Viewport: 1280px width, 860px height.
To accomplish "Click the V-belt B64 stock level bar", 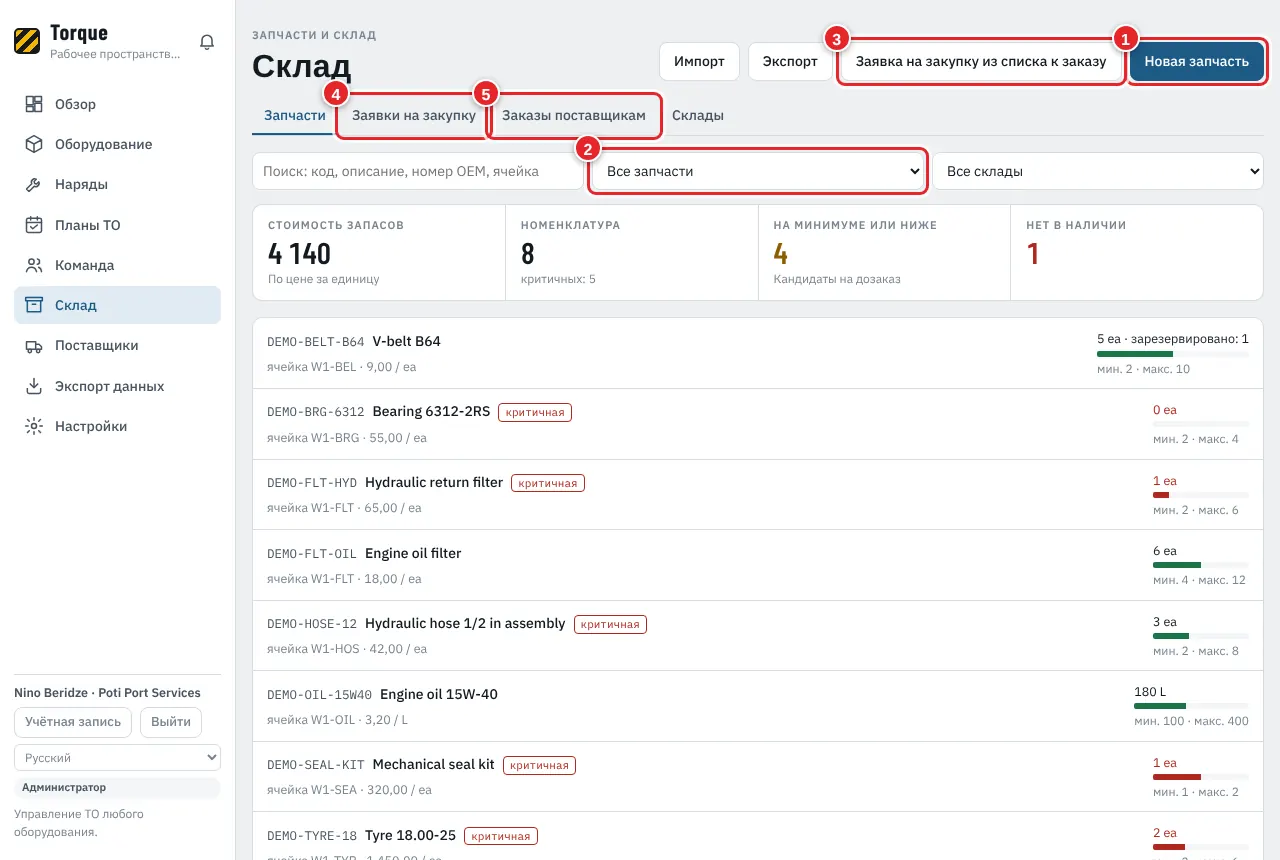I will coord(1173,354).
